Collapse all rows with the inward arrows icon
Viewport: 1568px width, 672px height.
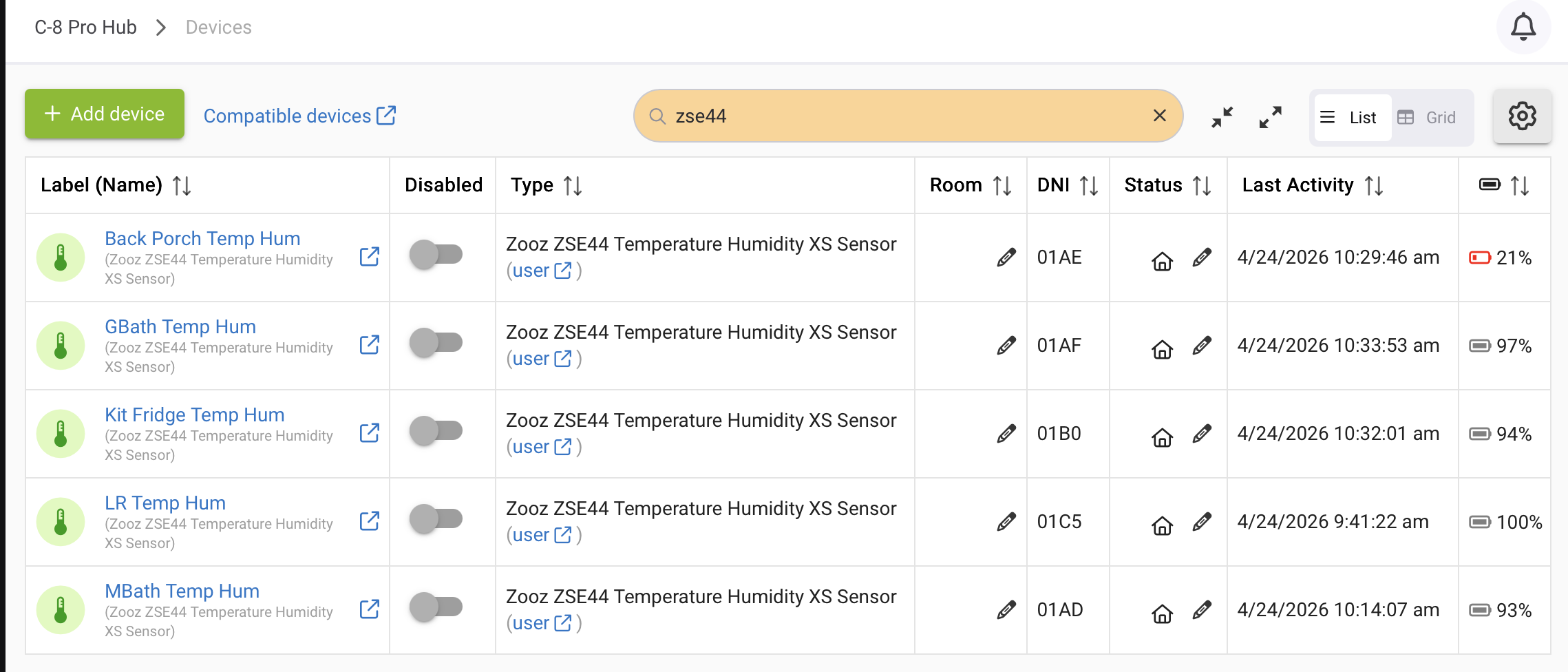(1222, 116)
